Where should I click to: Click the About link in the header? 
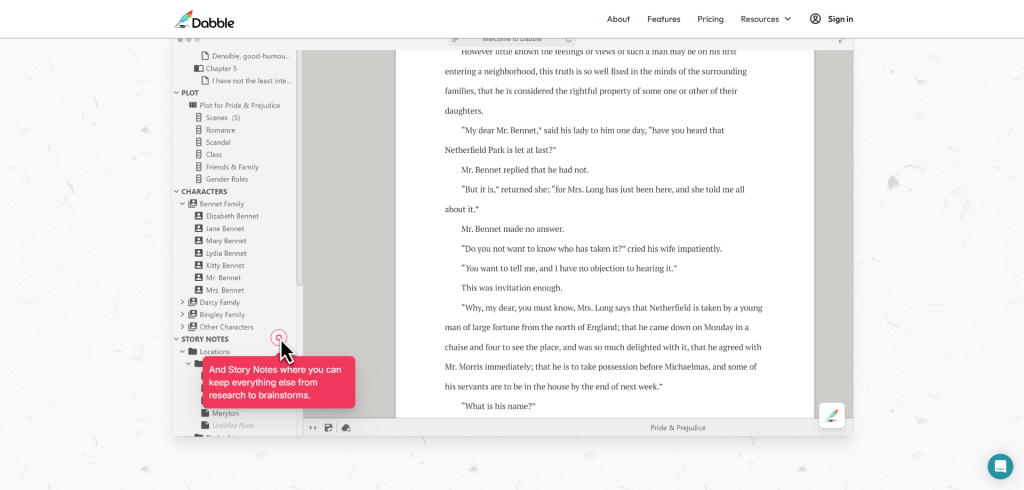(x=618, y=19)
